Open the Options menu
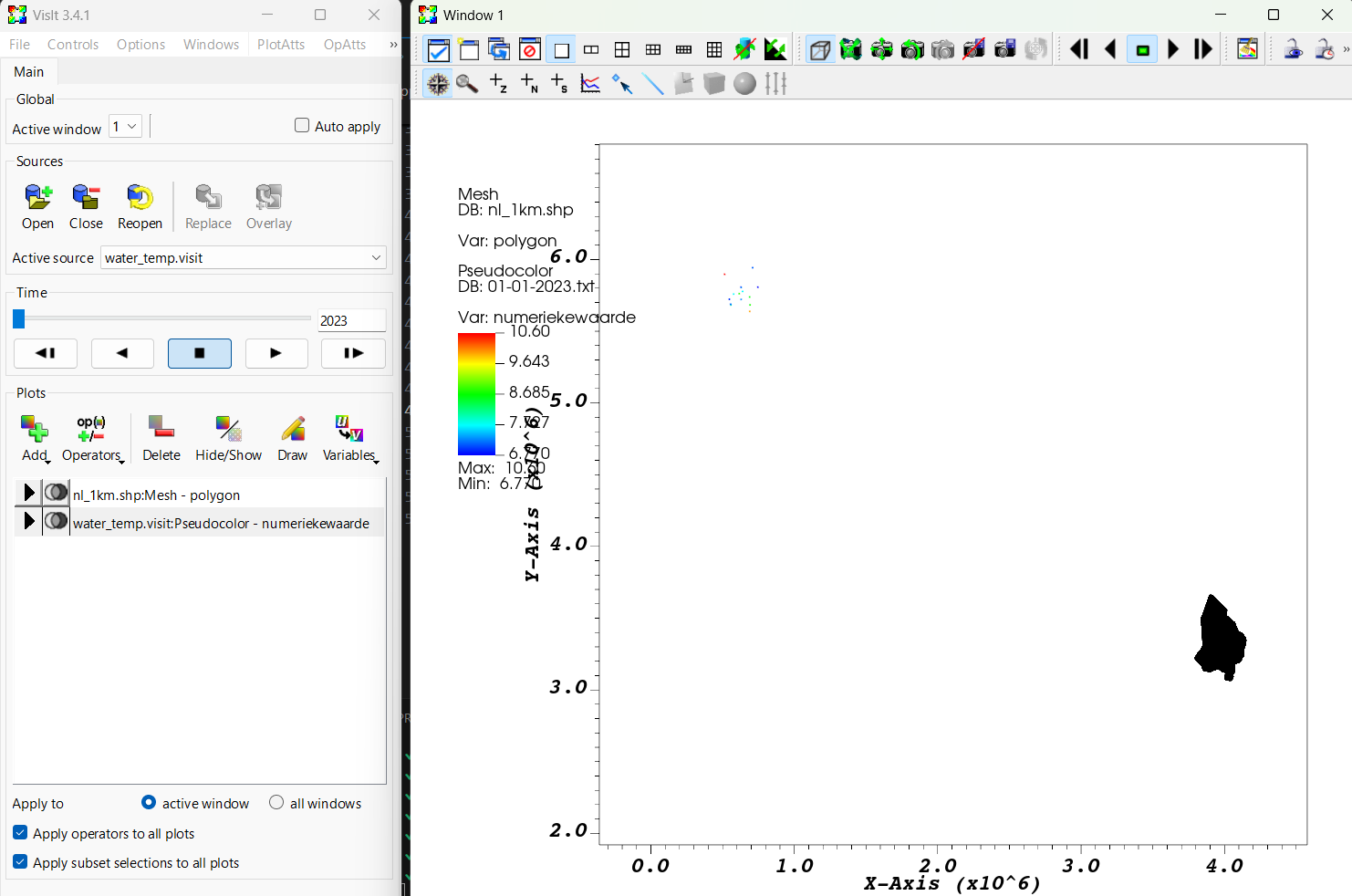This screenshot has width=1352, height=896. 140,45
